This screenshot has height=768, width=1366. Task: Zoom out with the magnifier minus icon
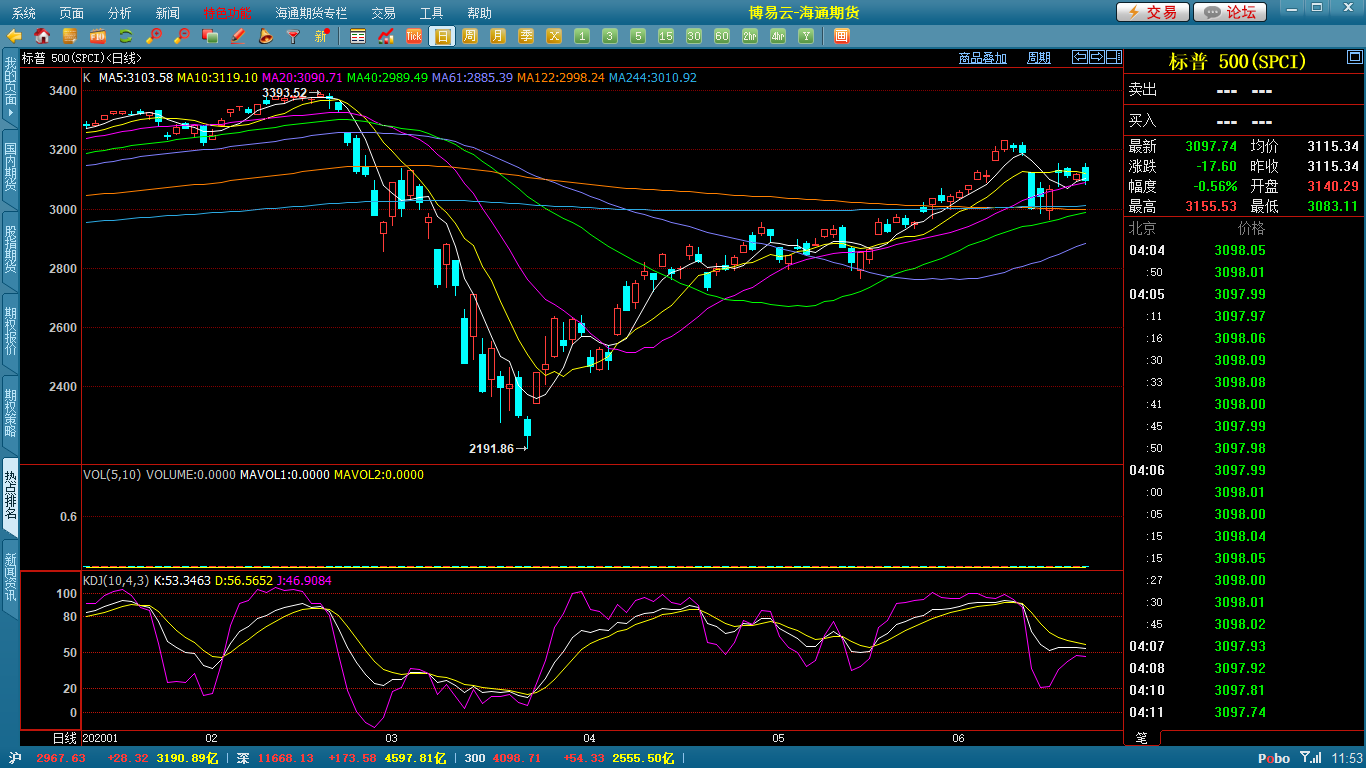pos(182,36)
